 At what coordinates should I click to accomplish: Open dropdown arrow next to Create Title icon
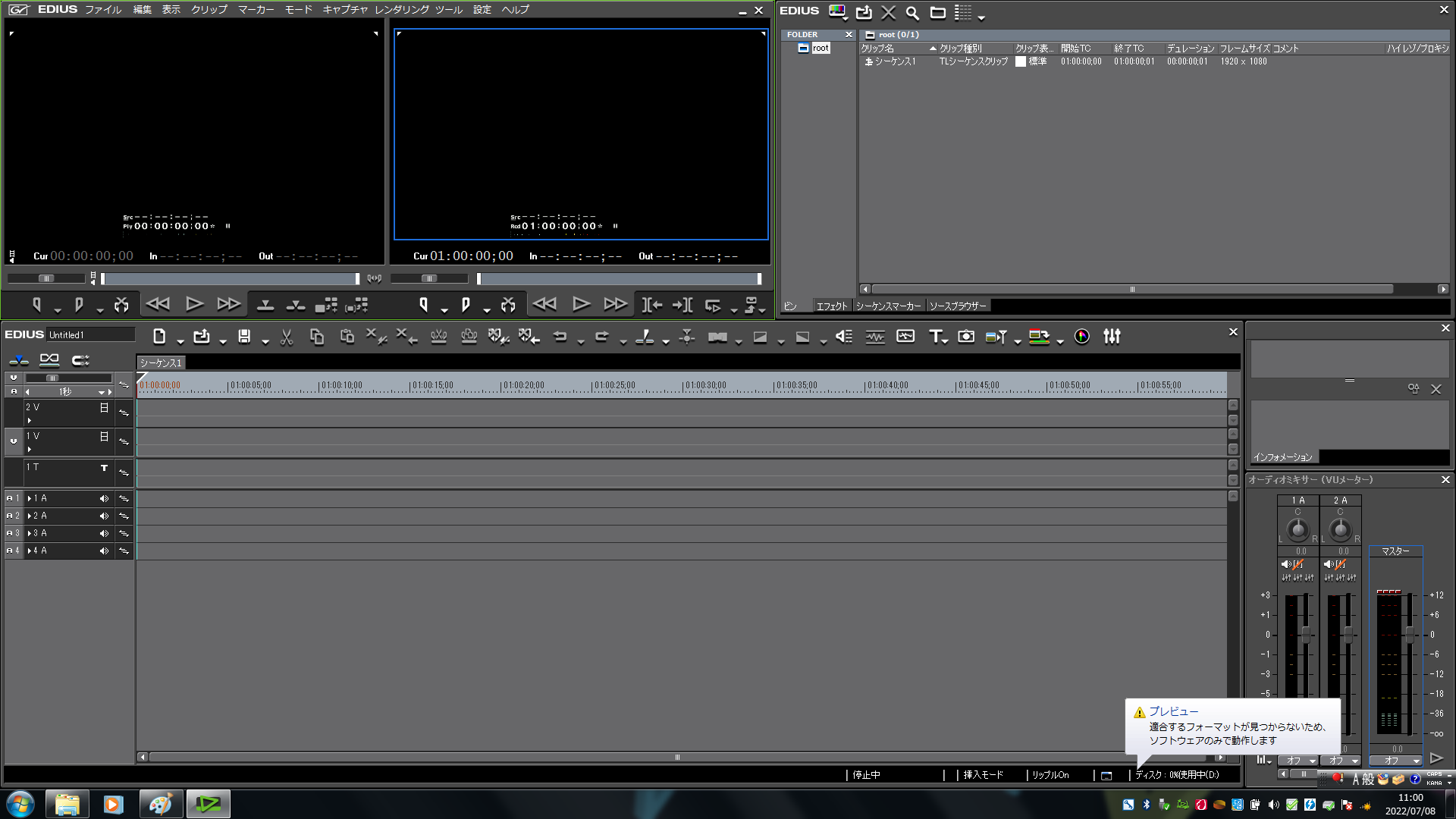[x=945, y=342]
